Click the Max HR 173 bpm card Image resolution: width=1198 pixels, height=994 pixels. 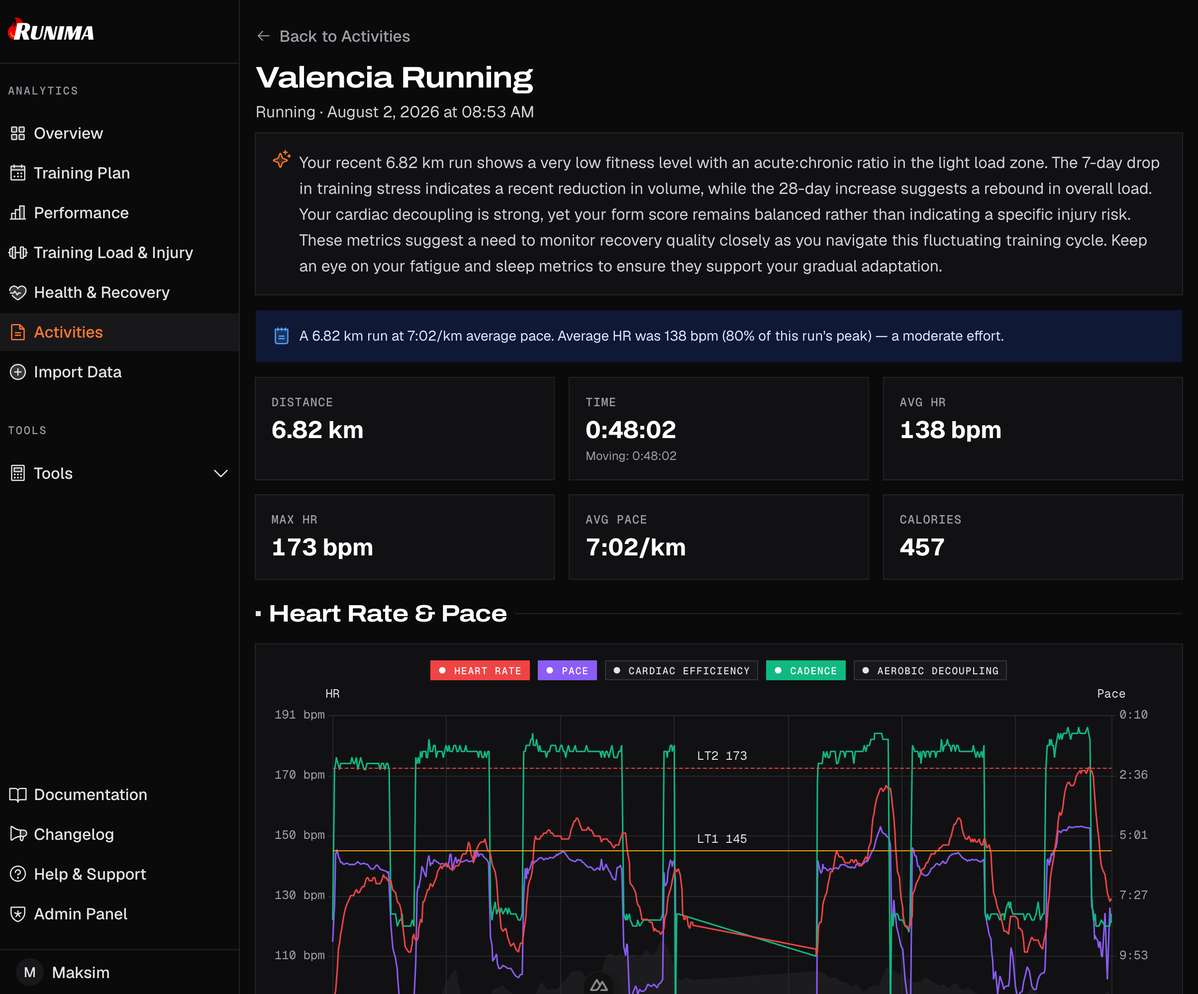(405, 536)
